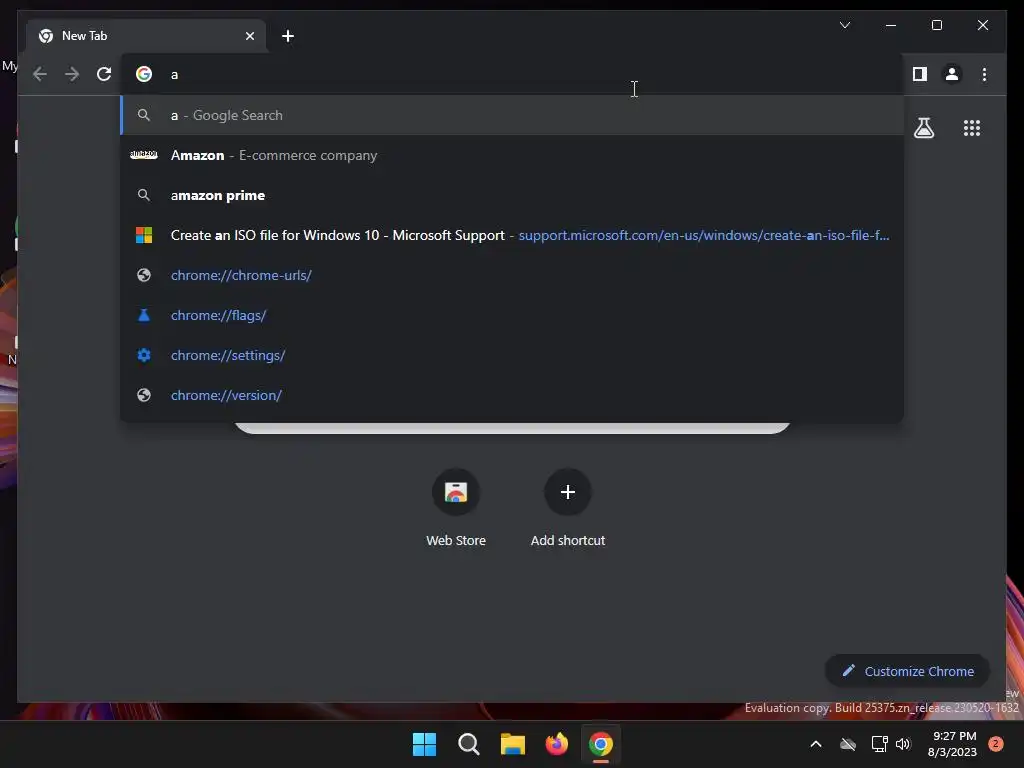Click the address bar input field
The width and height of the screenshot is (1024, 768).
click(x=513, y=74)
